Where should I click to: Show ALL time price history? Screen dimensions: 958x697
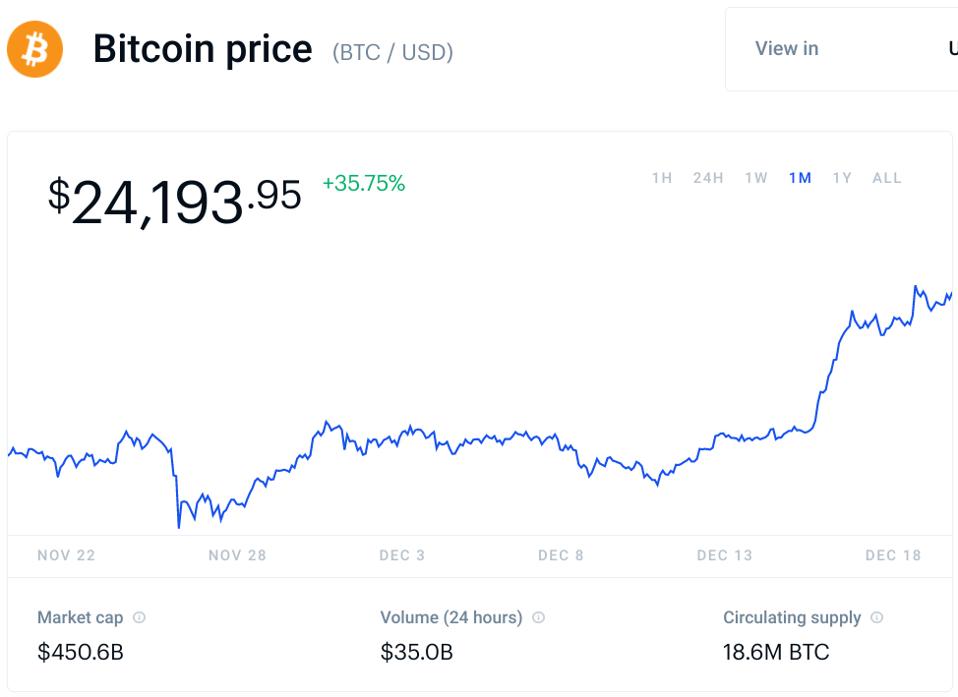tap(887, 178)
